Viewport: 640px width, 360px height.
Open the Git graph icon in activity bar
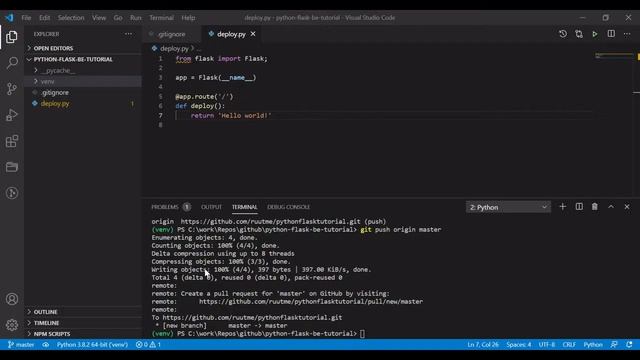point(12,193)
